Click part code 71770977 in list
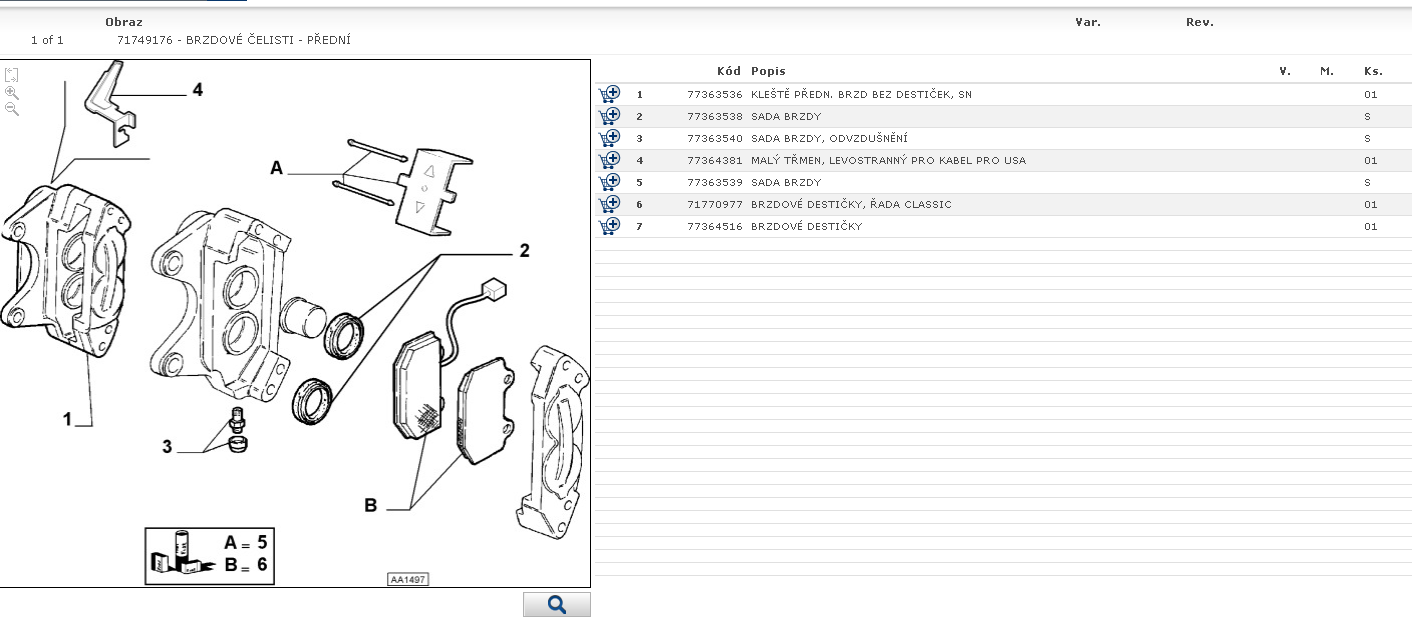This screenshot has width=1412, height=631. 714,204
